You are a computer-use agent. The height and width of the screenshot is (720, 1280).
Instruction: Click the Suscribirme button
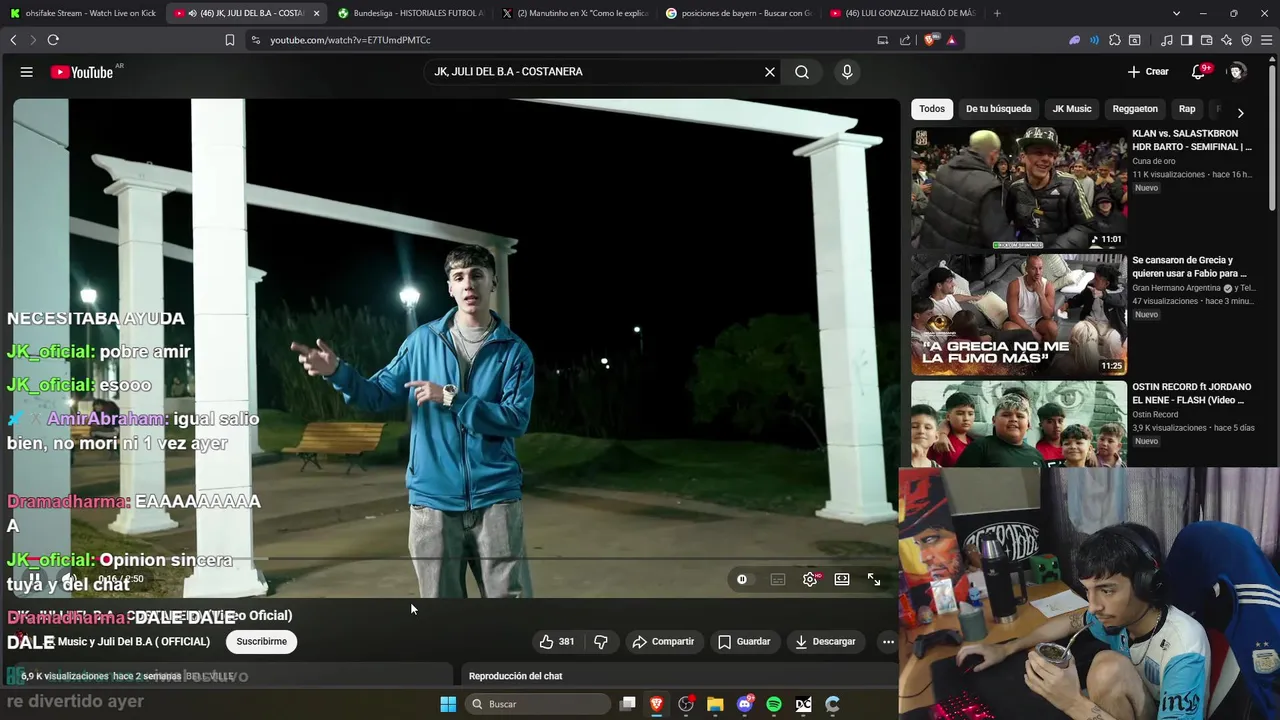tap(261, 642)
